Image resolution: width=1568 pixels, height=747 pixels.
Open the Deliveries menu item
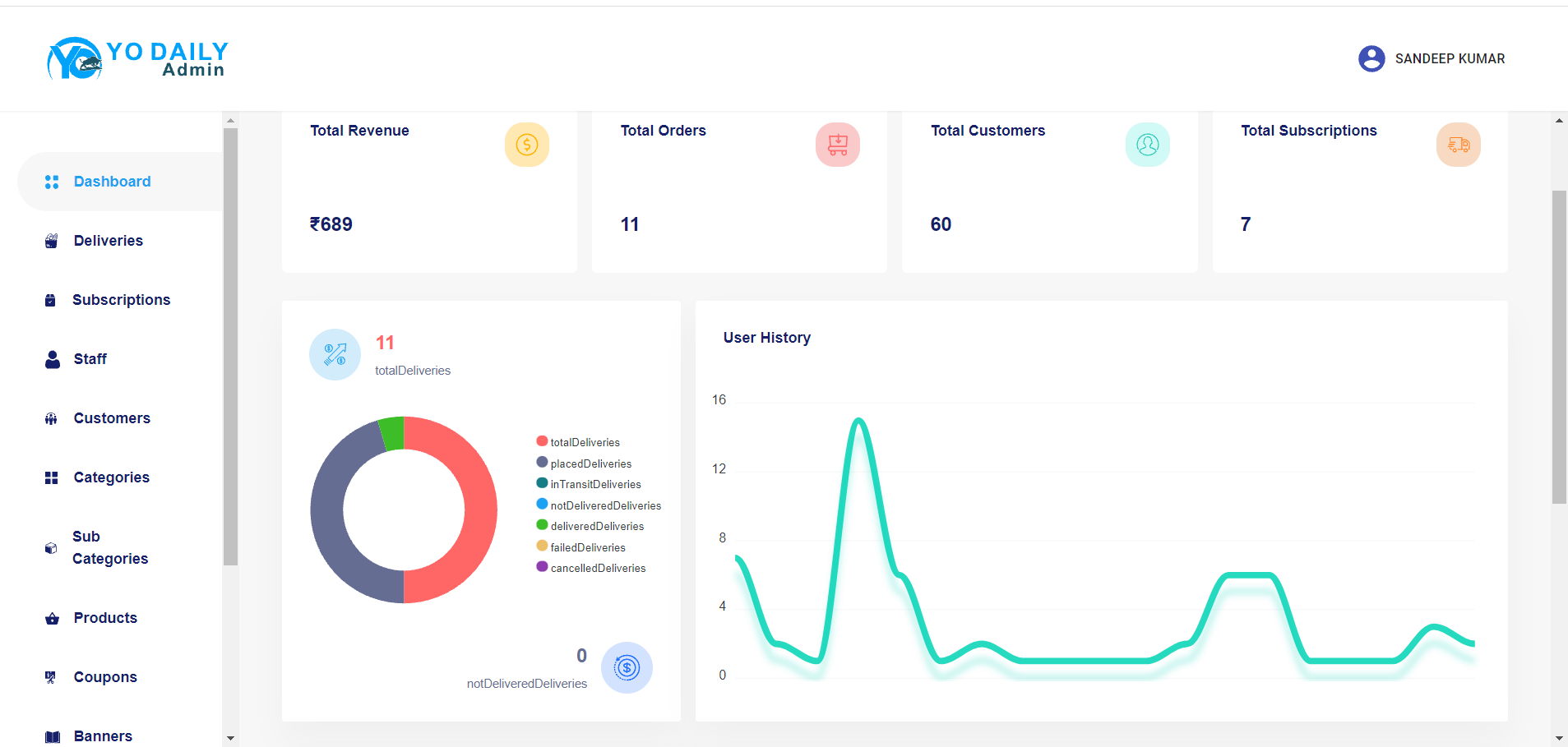coord(108,241)
